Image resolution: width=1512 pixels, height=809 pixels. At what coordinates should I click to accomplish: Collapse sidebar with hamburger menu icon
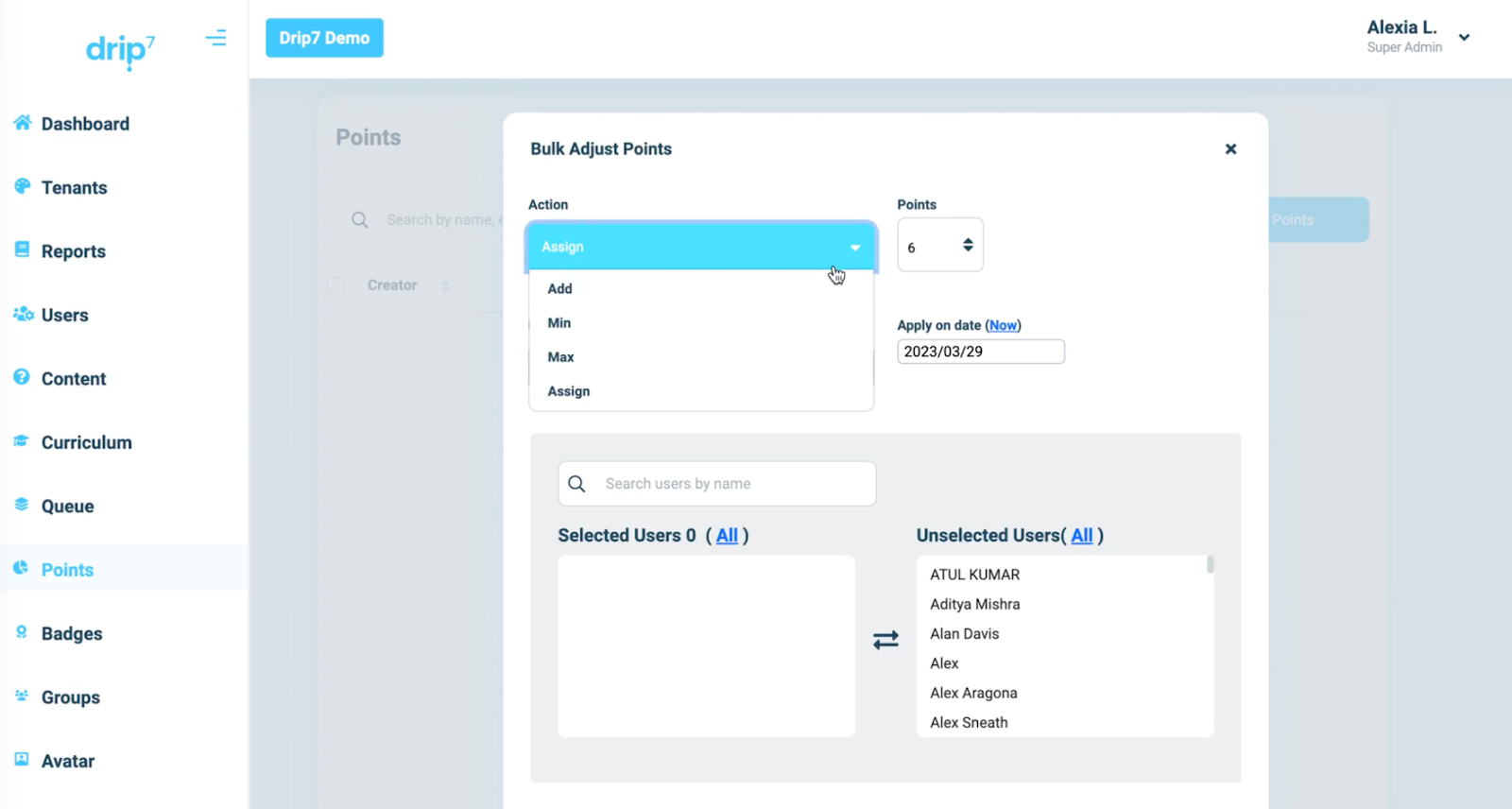click(216, 38)
